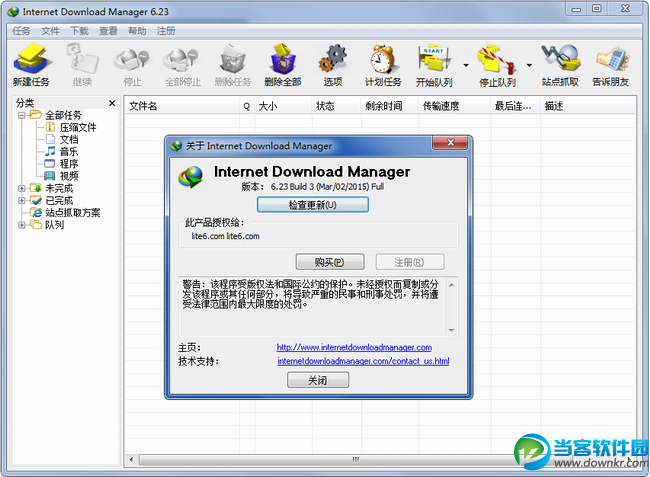650x477 pixels.
Task: Launch 站点抓取 (site grabber) tool icon
Action: pyautogui.click(x=560, y=65)
